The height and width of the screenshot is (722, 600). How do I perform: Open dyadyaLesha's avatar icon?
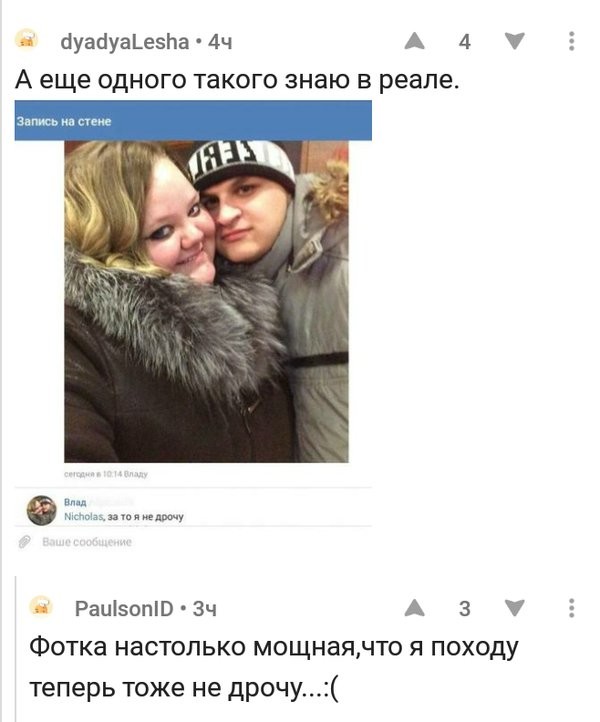click(27, 38)
